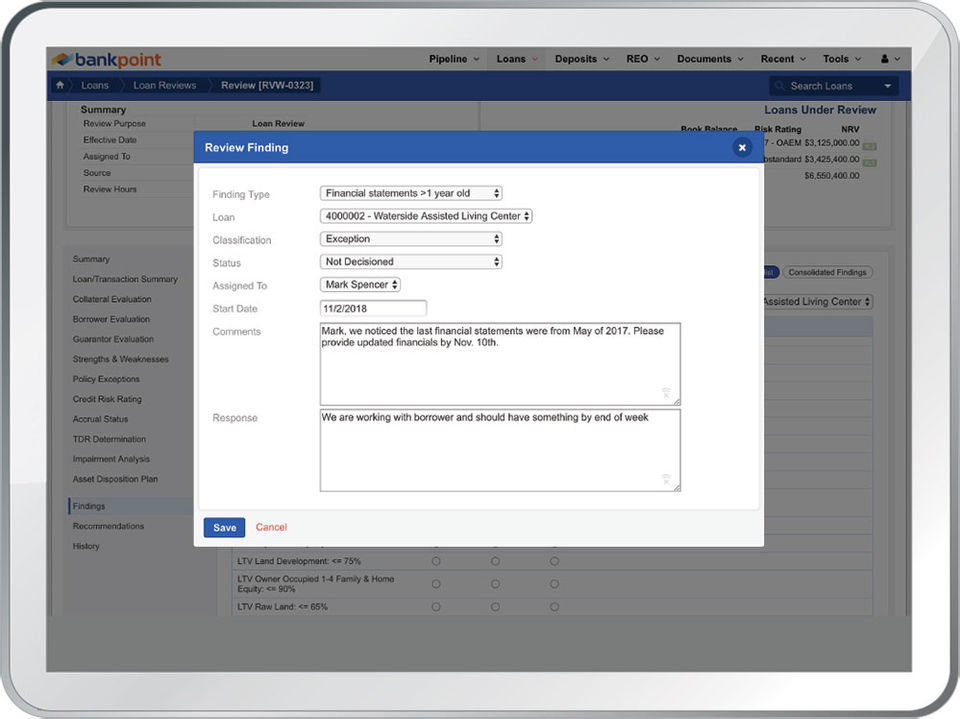Click the Loan Reviews breadcrumb
The width and height of the screenshot is (960, 719).
tap(165, 85)
